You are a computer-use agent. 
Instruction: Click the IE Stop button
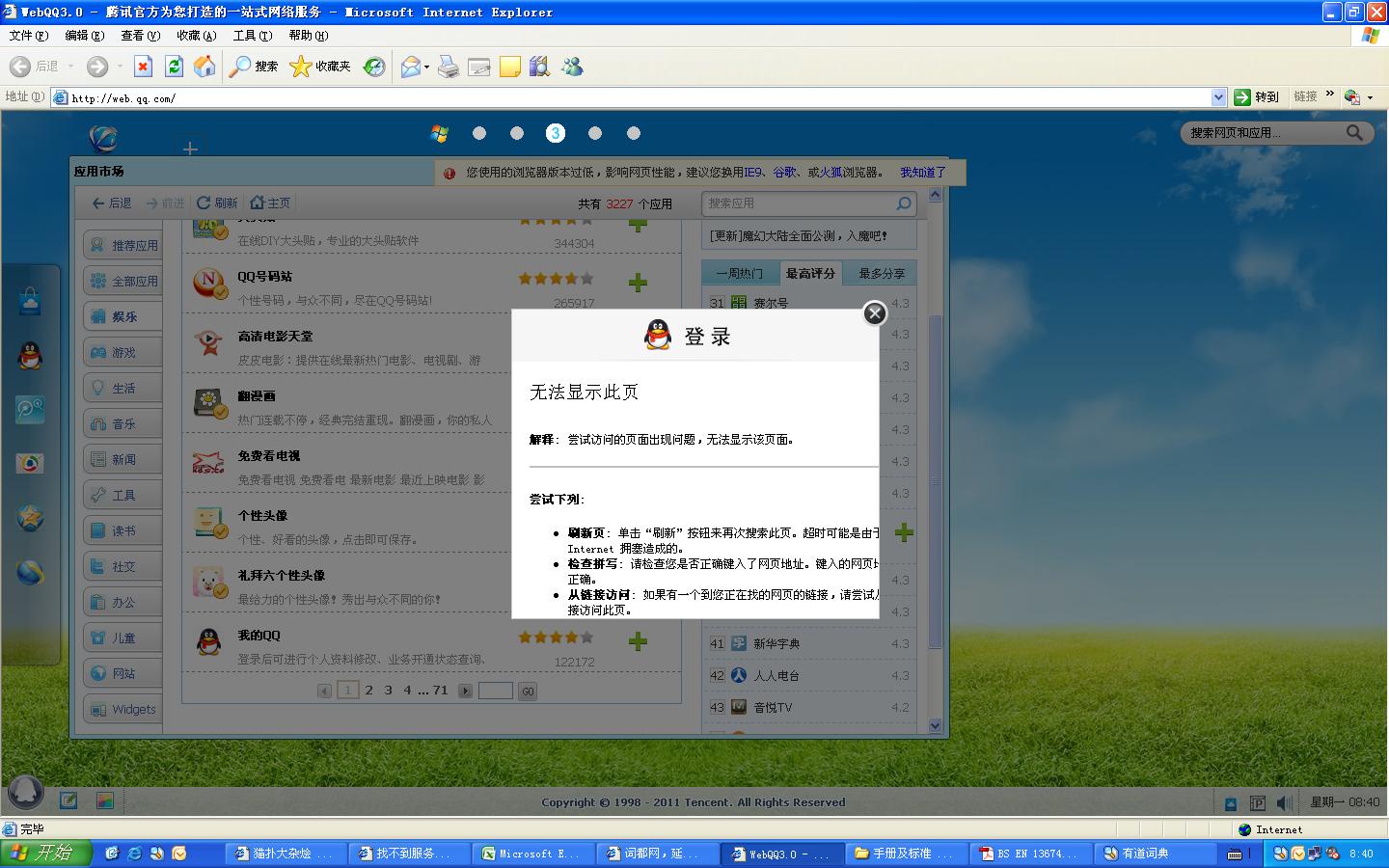pos(143,67)
